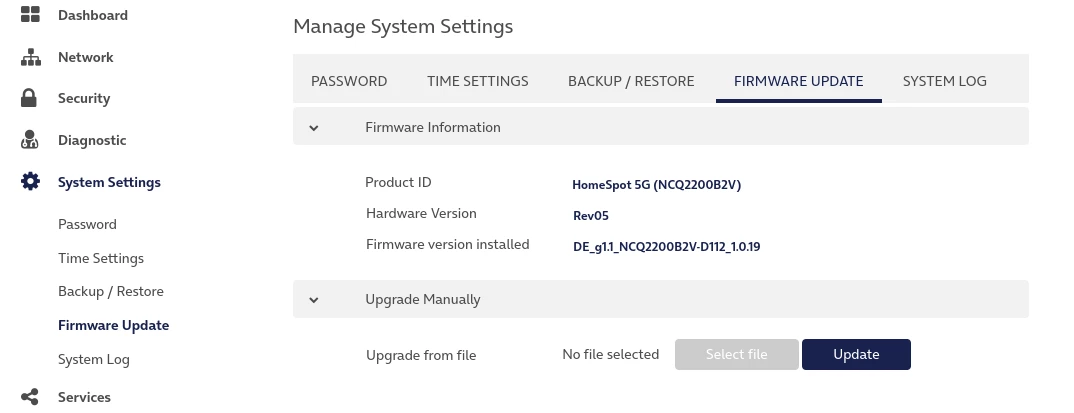1074x413 pixels.
Task: Navigate to Backup / Restore sidebar link
Action: coord(110,291)
